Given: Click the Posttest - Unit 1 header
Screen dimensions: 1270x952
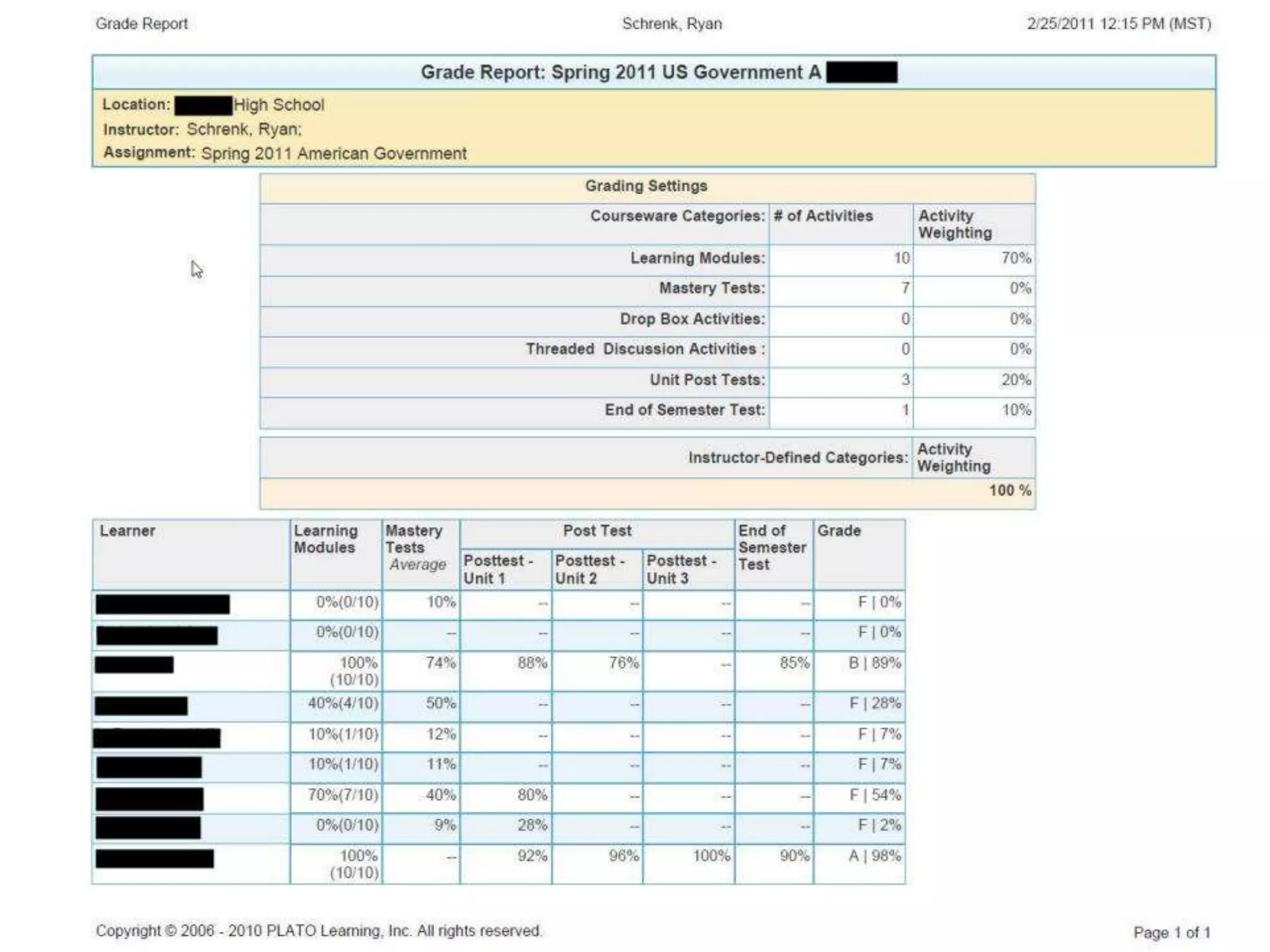Looking at the screenshot, I should click(498, 569).
